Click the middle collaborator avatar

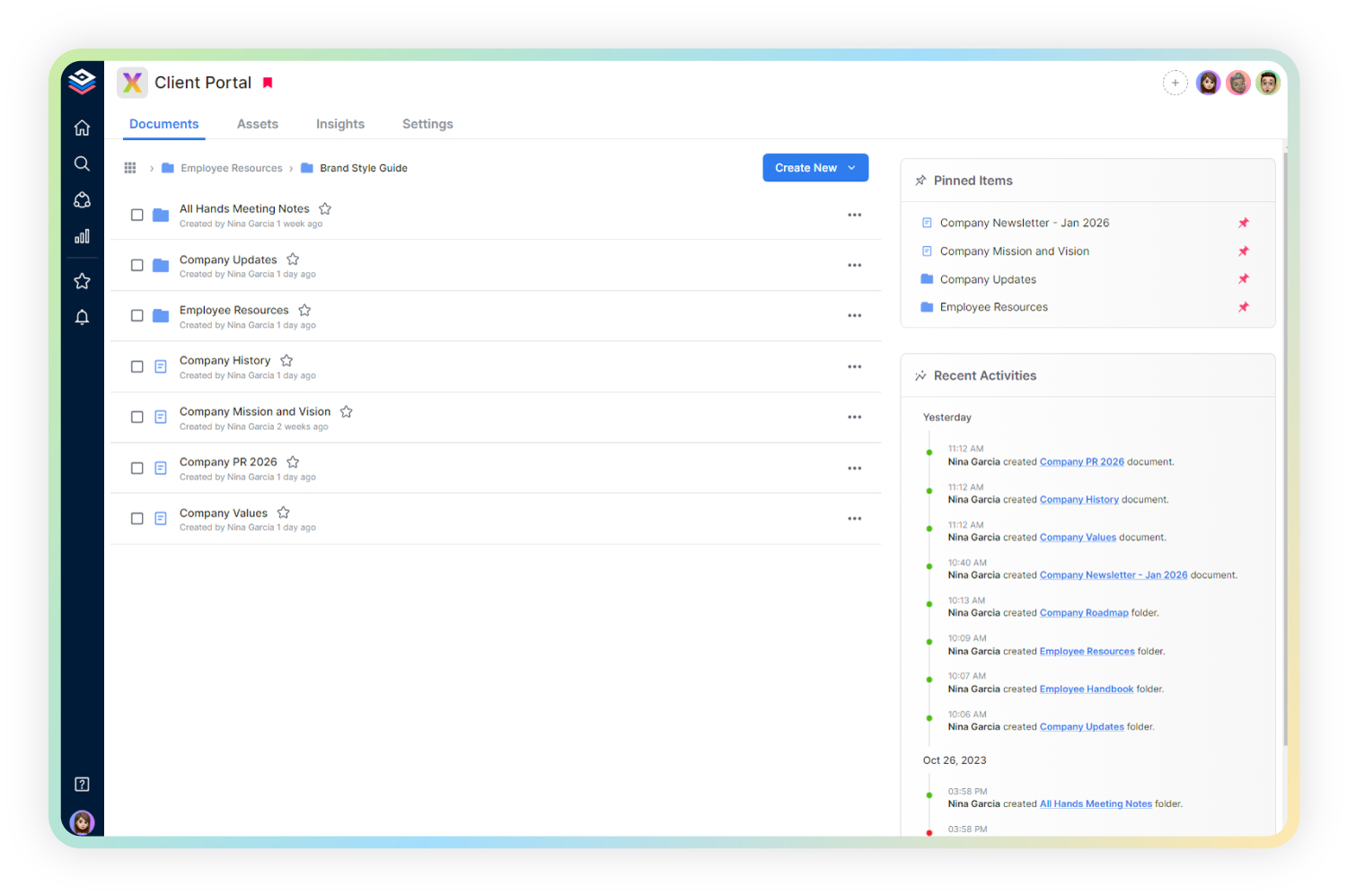(x=1238, y=83)
